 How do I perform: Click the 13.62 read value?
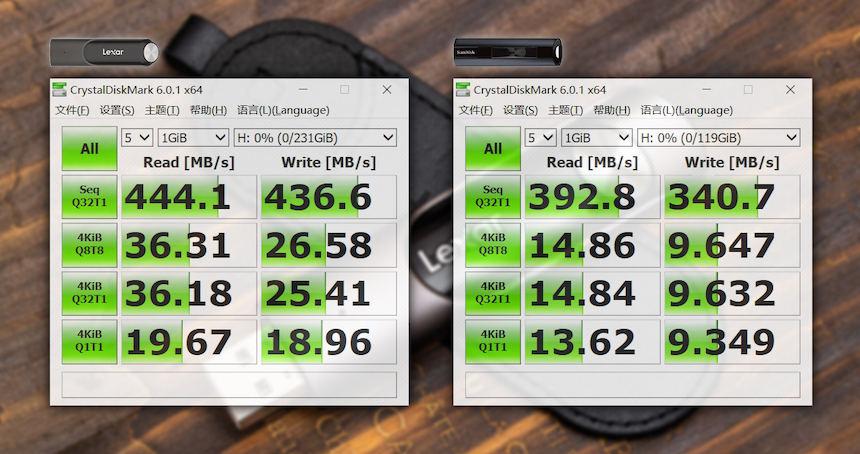point(592,342)
